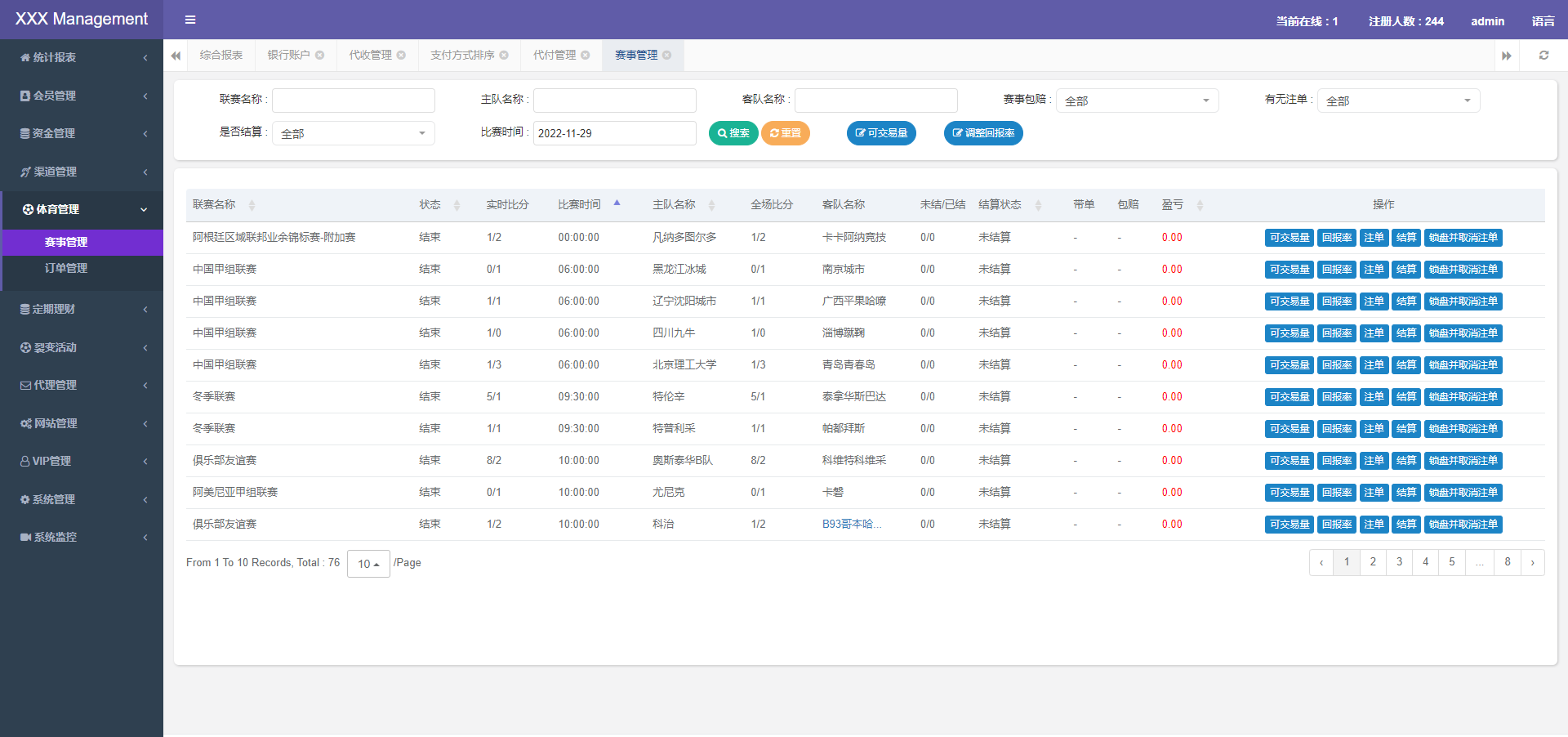Screen dimensions: 1568x737
Task: Click the 联赛名称 input field
Action: point(353,100)
